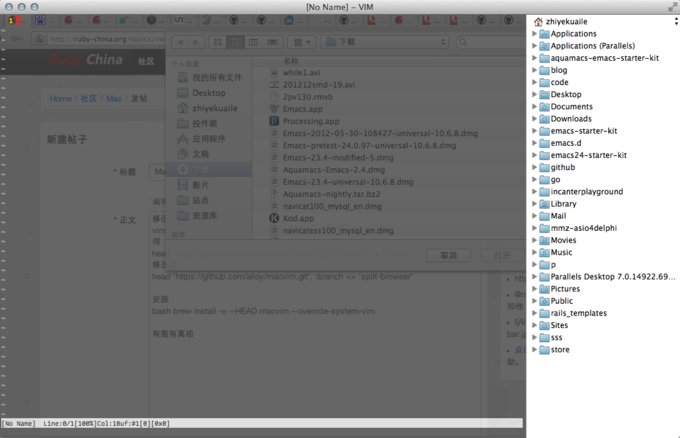Image resolution: width=680 pixels, height=438 pixels.
Task: Select the incanterplayground entry
Action: click(x=587, y=192)
